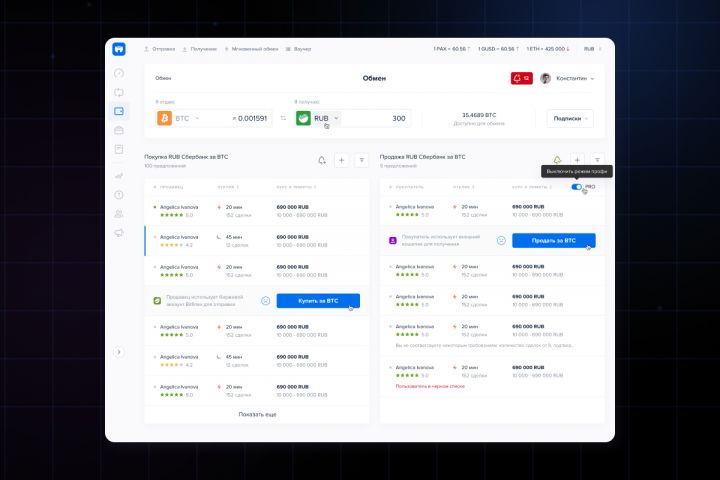Screen dimensions: 720x480
Task: Click the user avatar photo
Action: (x=546, y=79)
